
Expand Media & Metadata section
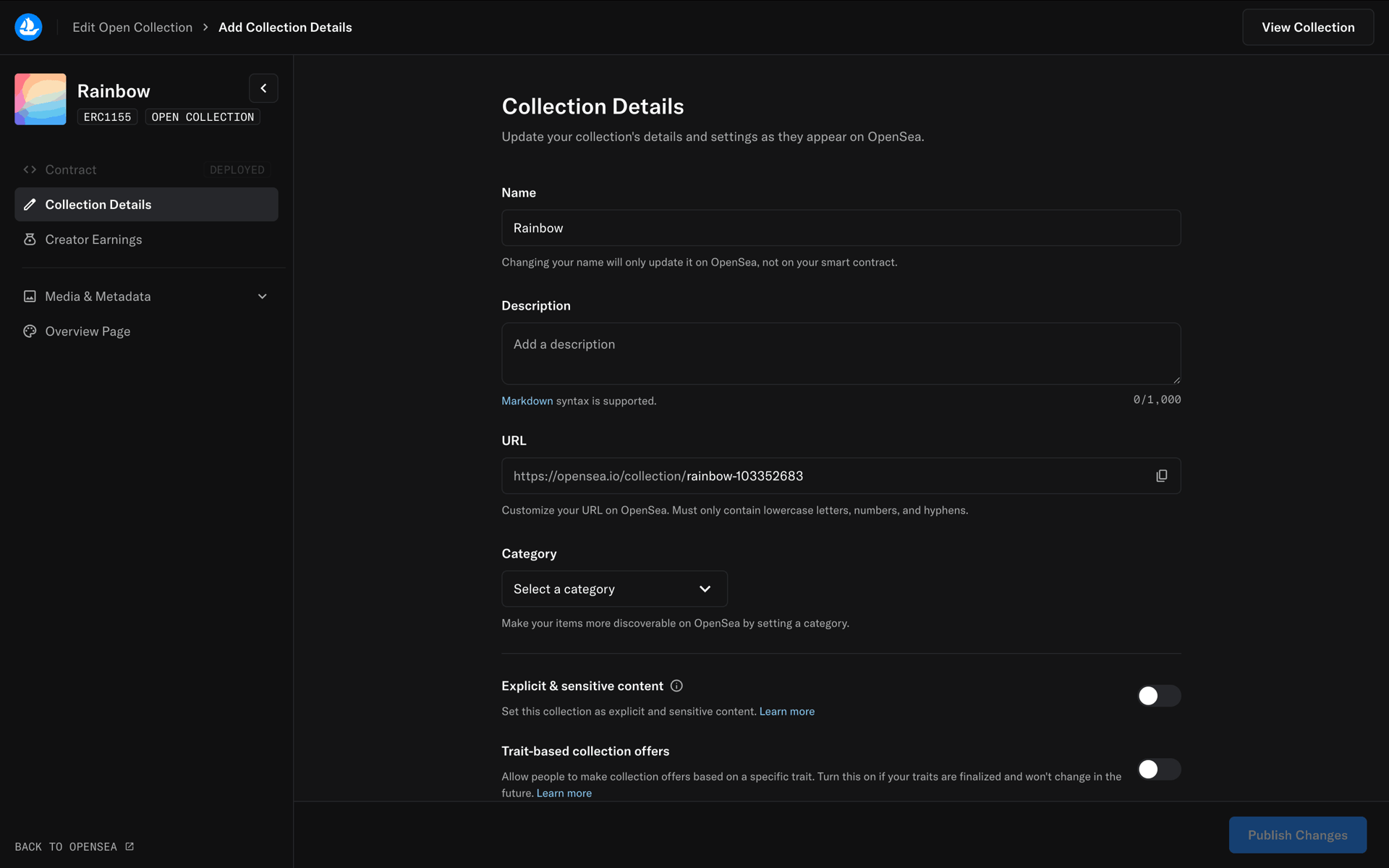pyautogui.click(x=146, y=297)
